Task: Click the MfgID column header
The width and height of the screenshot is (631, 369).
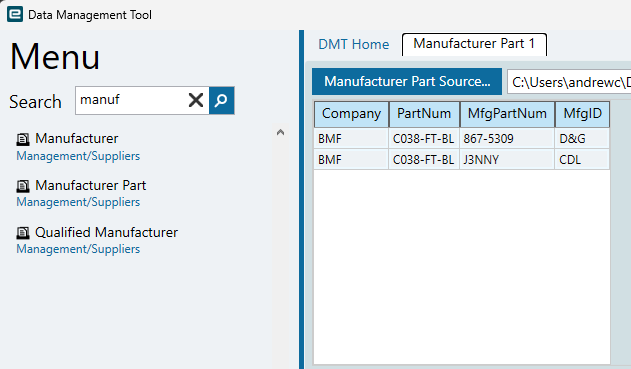Action: coord(582,114)
